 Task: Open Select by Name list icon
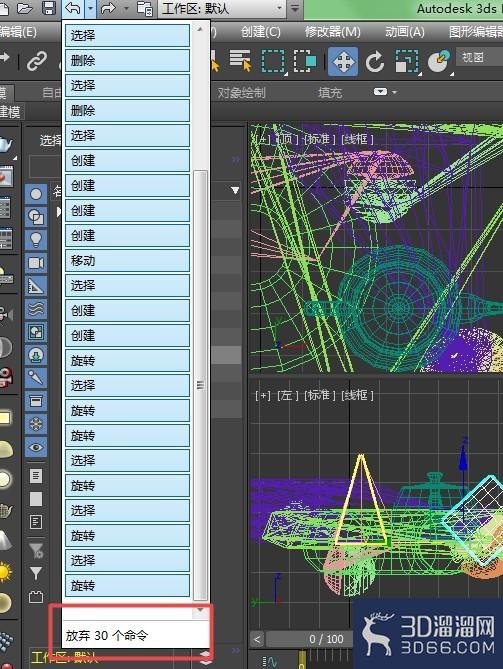tap(240, 60)
